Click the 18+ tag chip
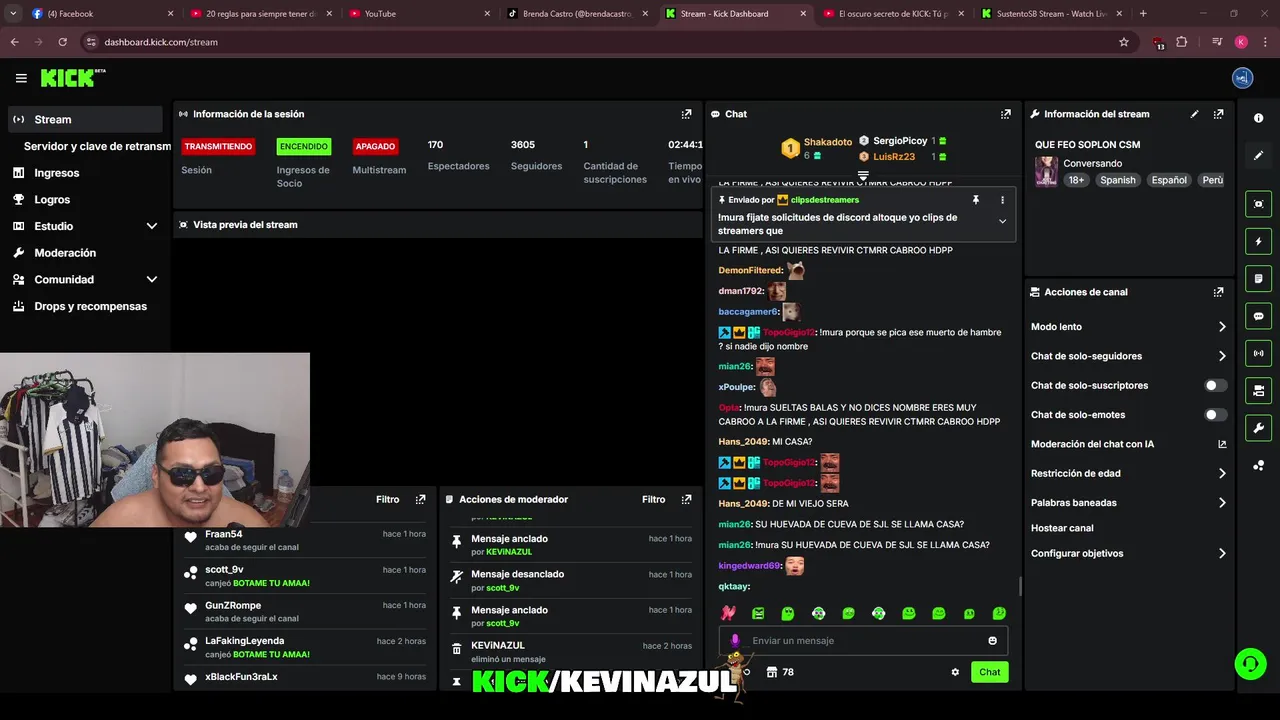This screenshot has width=1280, height=720. pos(1076,180)
